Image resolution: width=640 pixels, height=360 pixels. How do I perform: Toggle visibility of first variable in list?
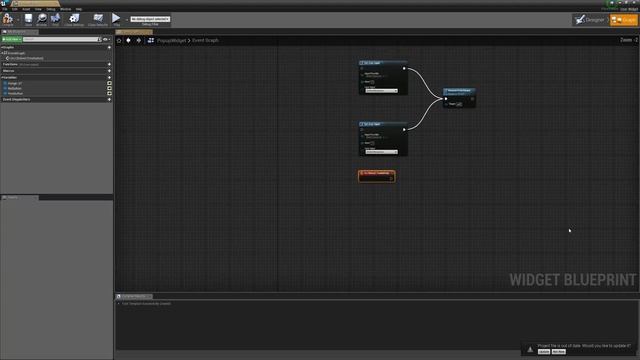(x=109, y=83)
